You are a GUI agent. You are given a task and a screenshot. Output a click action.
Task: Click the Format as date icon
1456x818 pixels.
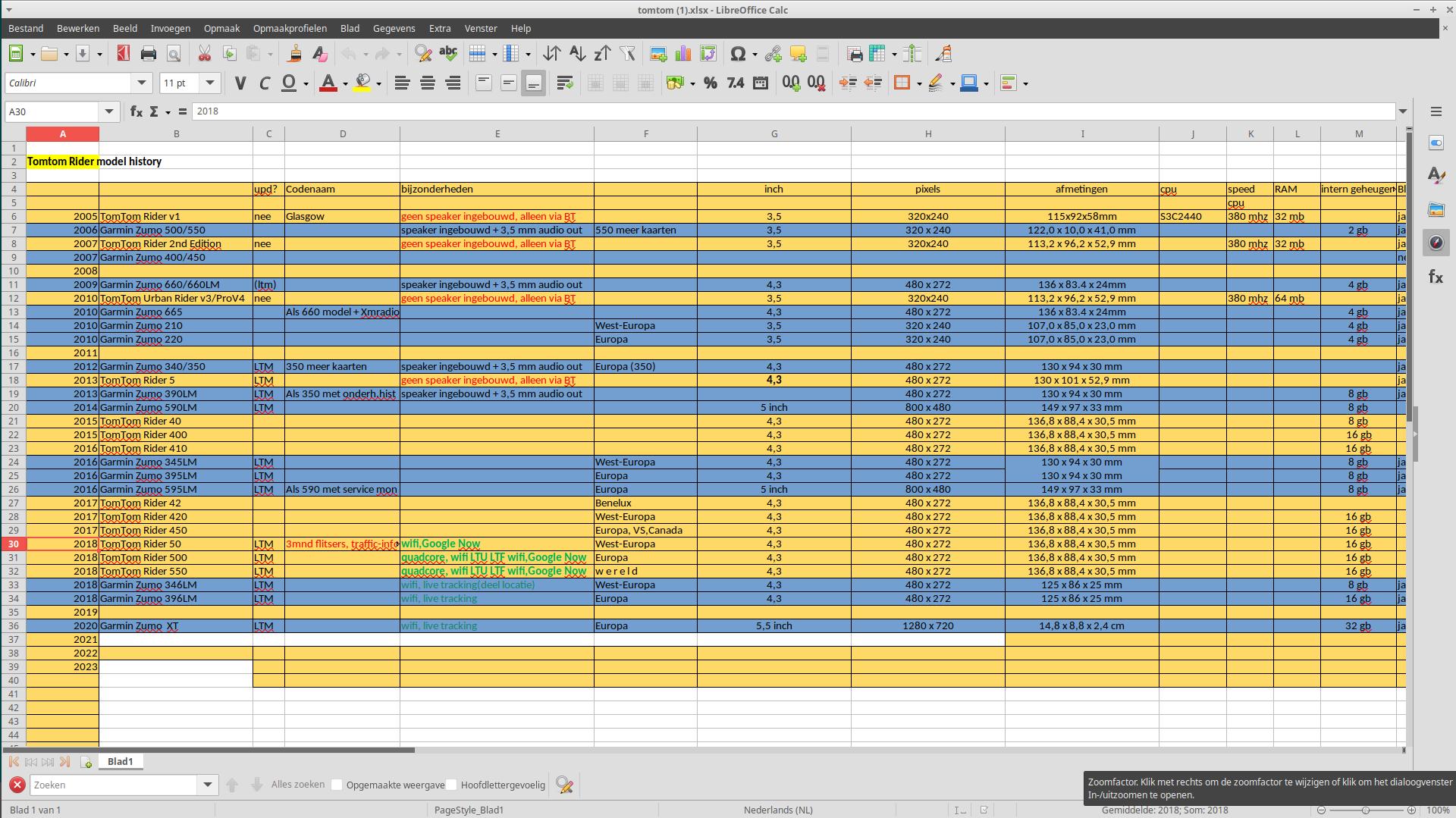tap(760, 83)
